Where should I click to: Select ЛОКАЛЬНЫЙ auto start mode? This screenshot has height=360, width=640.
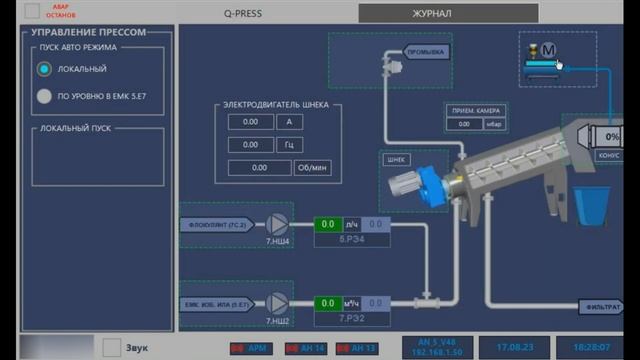44,69
